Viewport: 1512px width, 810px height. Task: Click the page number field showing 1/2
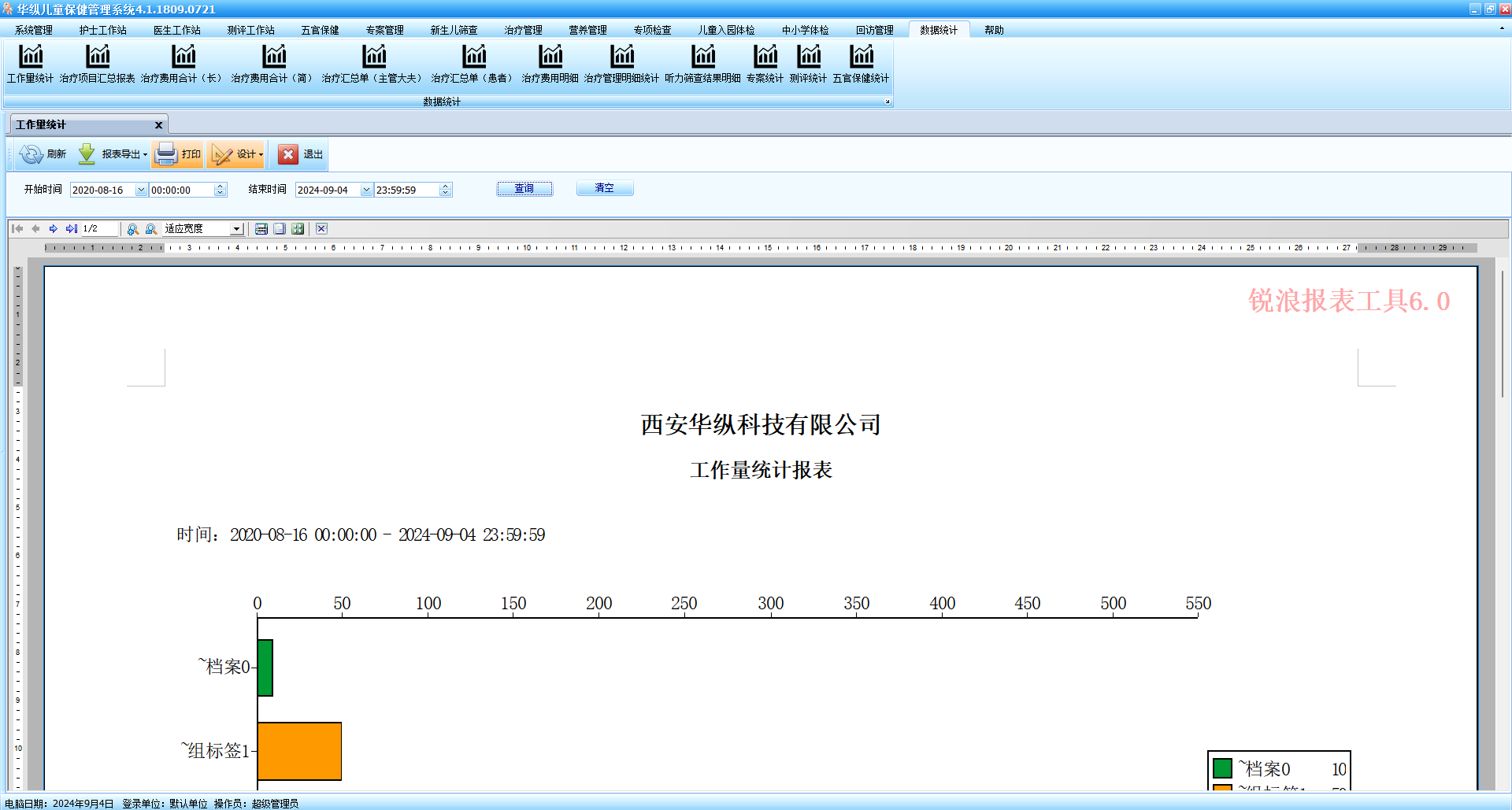[100, 229]
